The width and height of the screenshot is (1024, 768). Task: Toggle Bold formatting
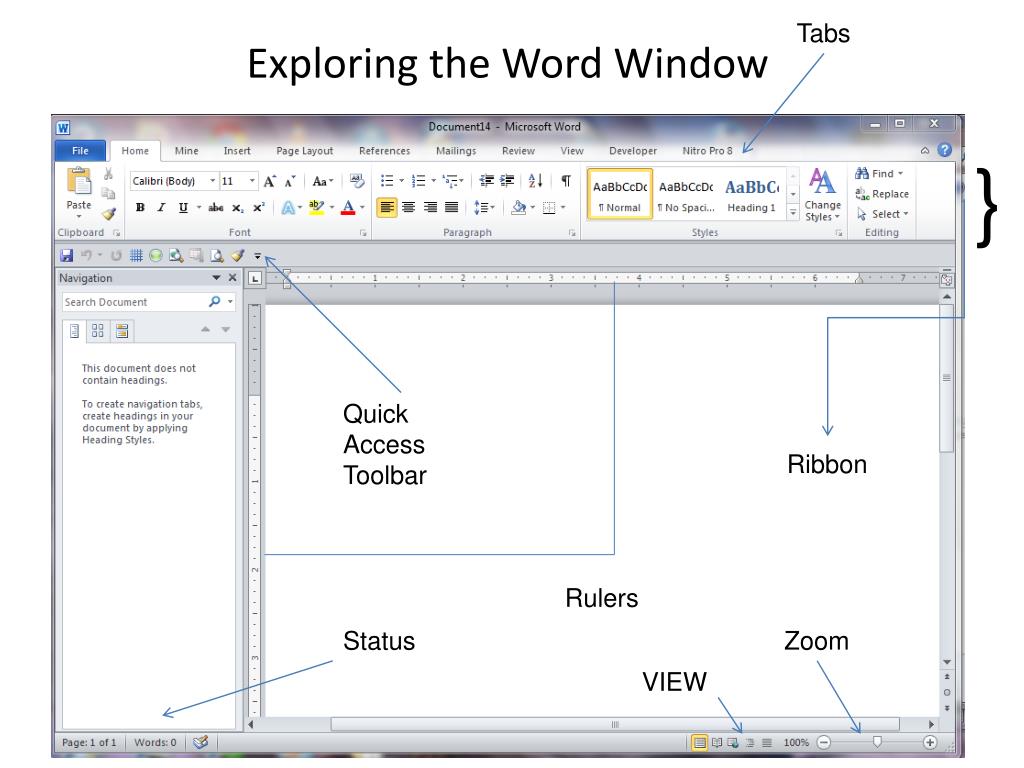pos(140,208)
